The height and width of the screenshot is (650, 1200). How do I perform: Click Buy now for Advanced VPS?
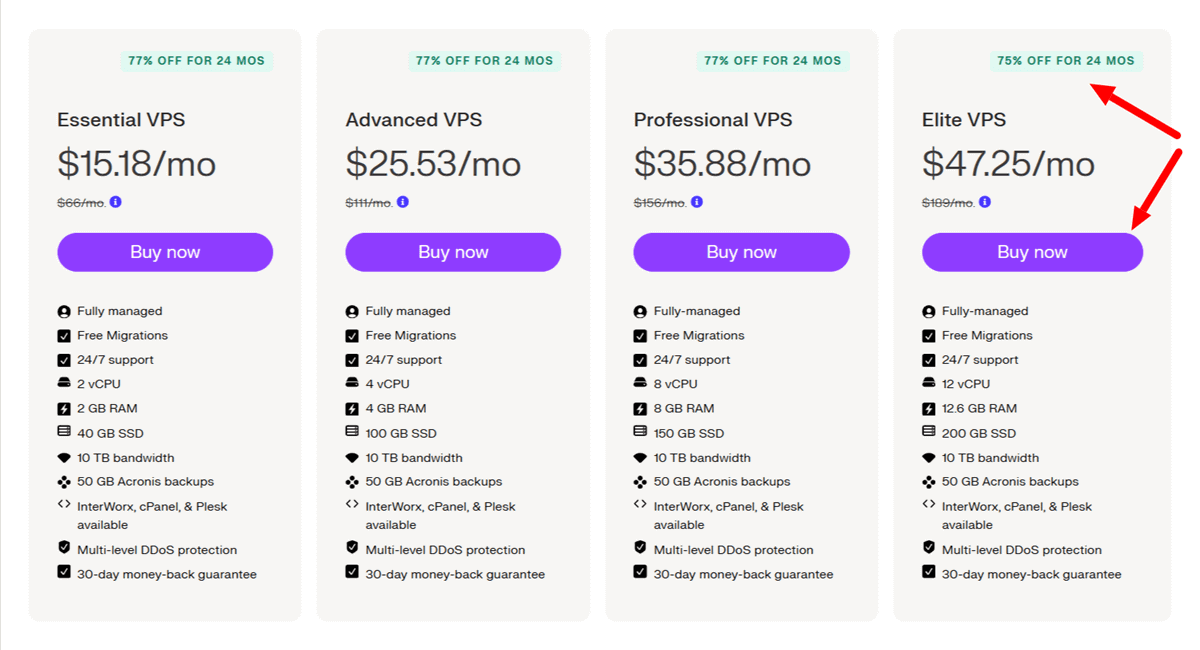(452, 252)
